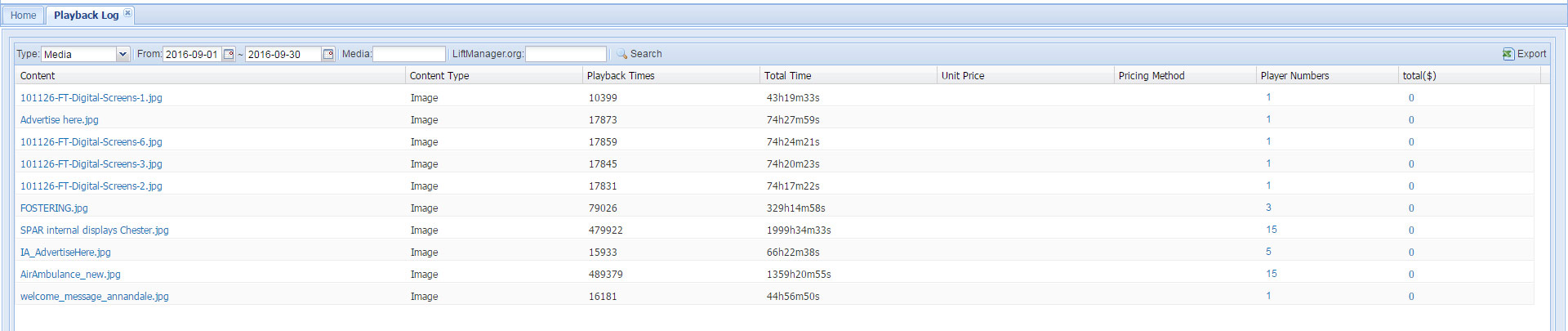
Task: Open AirAmbulance_new.jpg link
Action: 70,275
